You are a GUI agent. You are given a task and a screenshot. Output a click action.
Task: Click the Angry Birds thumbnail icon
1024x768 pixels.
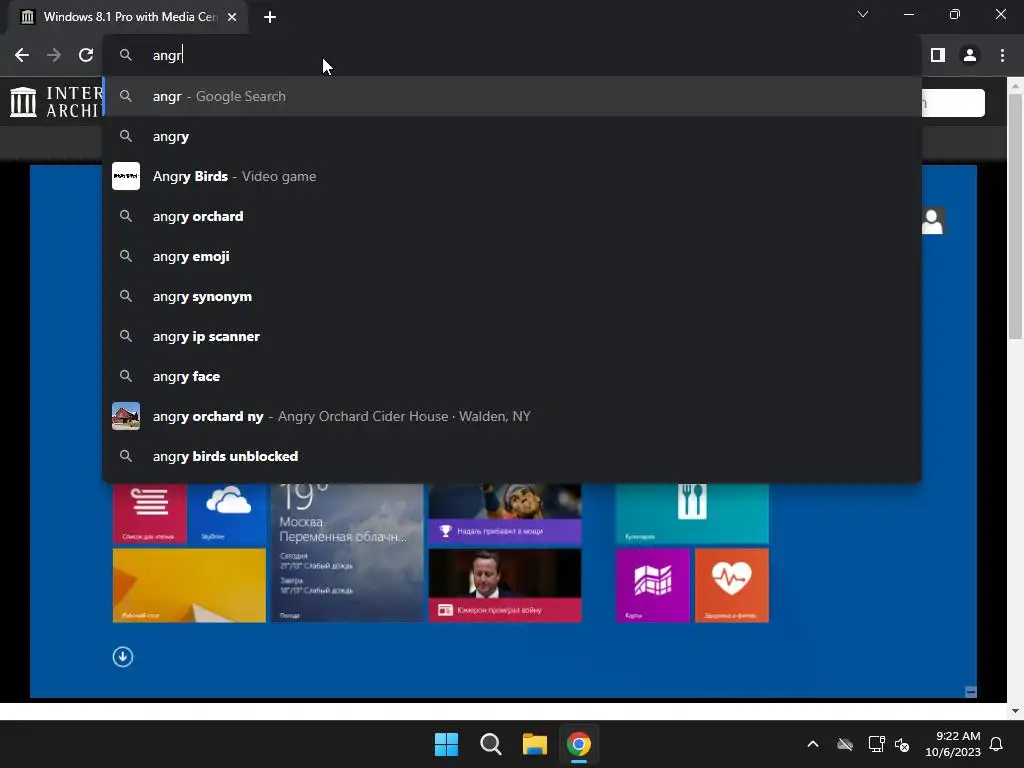click(x=126, y=176)
